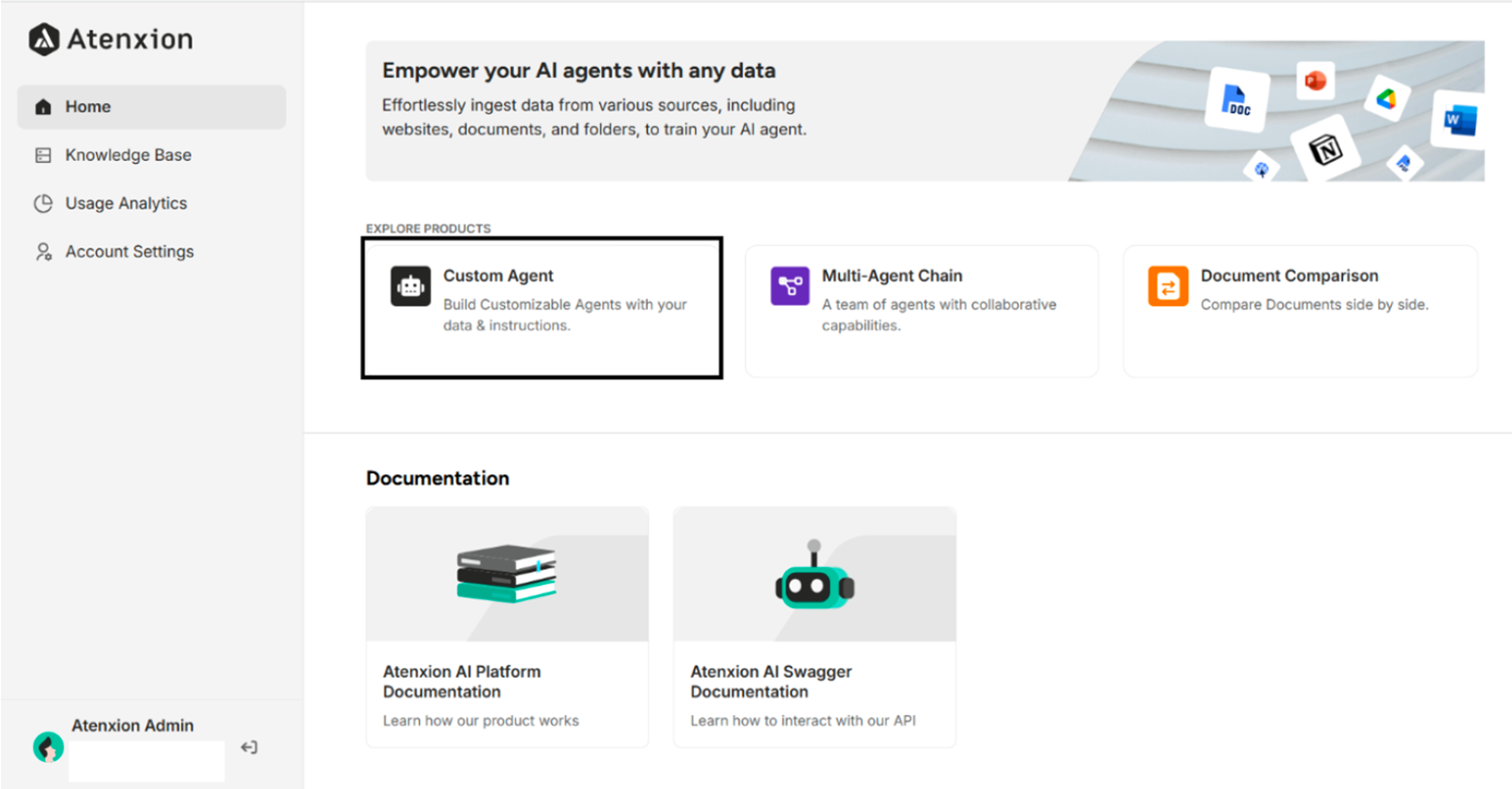Select the Home icon in sidebar

tap(44, 106)
